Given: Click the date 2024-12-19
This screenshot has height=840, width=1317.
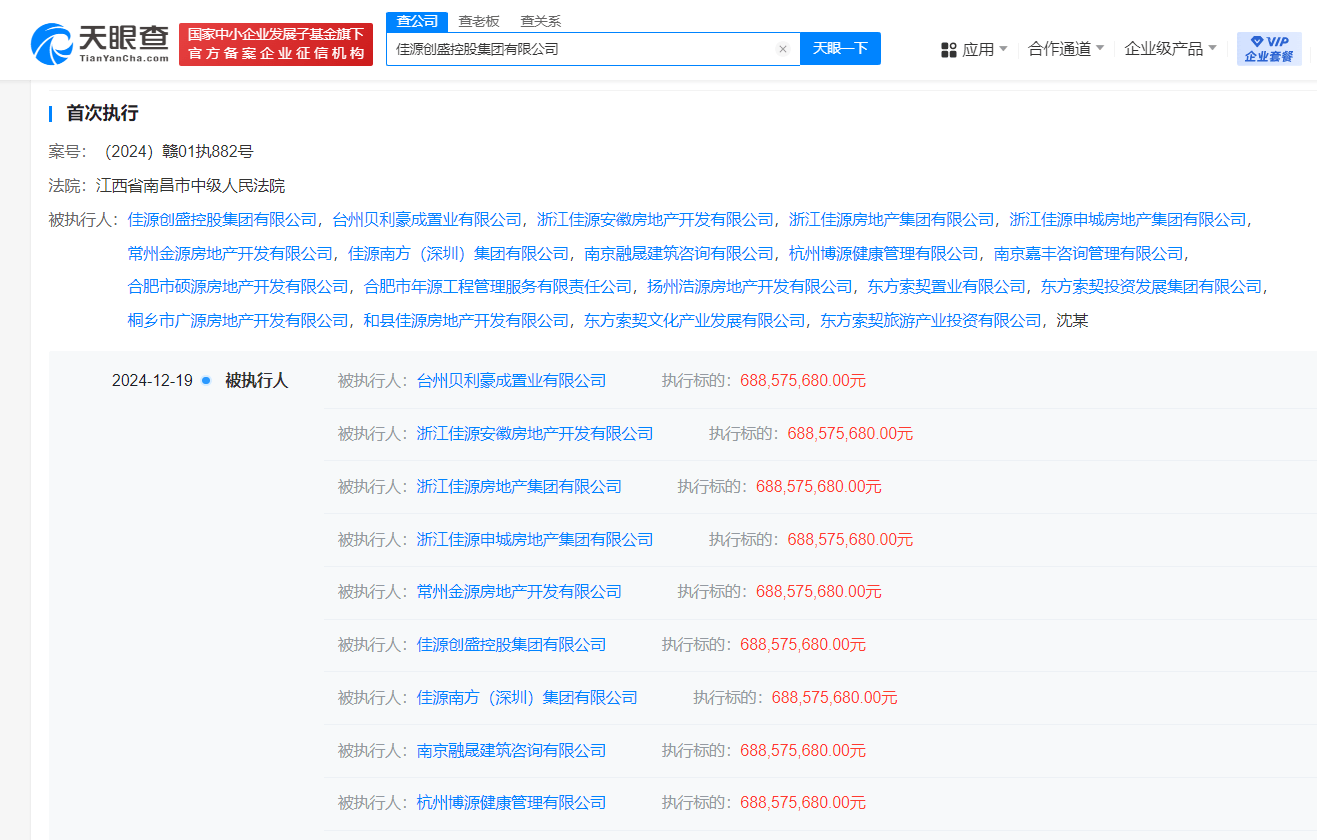Looking at the screenshot, I should pos(152,380).
